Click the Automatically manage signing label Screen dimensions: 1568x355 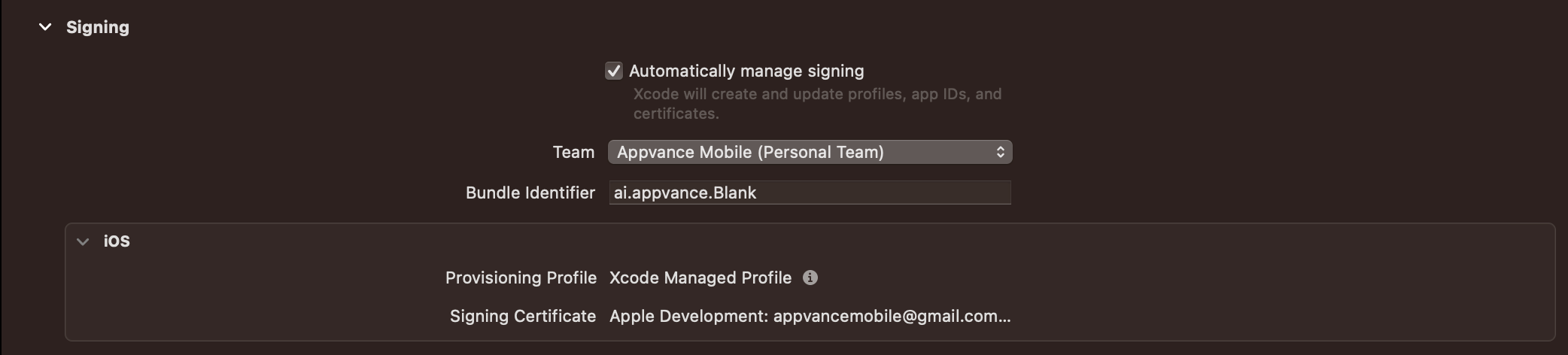pos(746,71)
